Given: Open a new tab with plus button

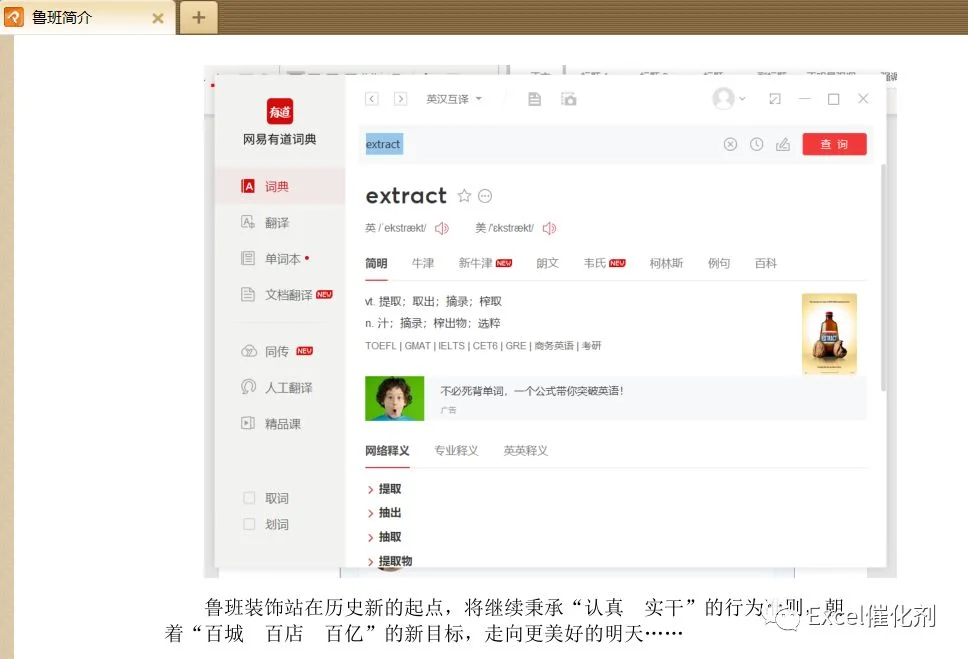Looking at the screenshot, I should coord(198,17).
